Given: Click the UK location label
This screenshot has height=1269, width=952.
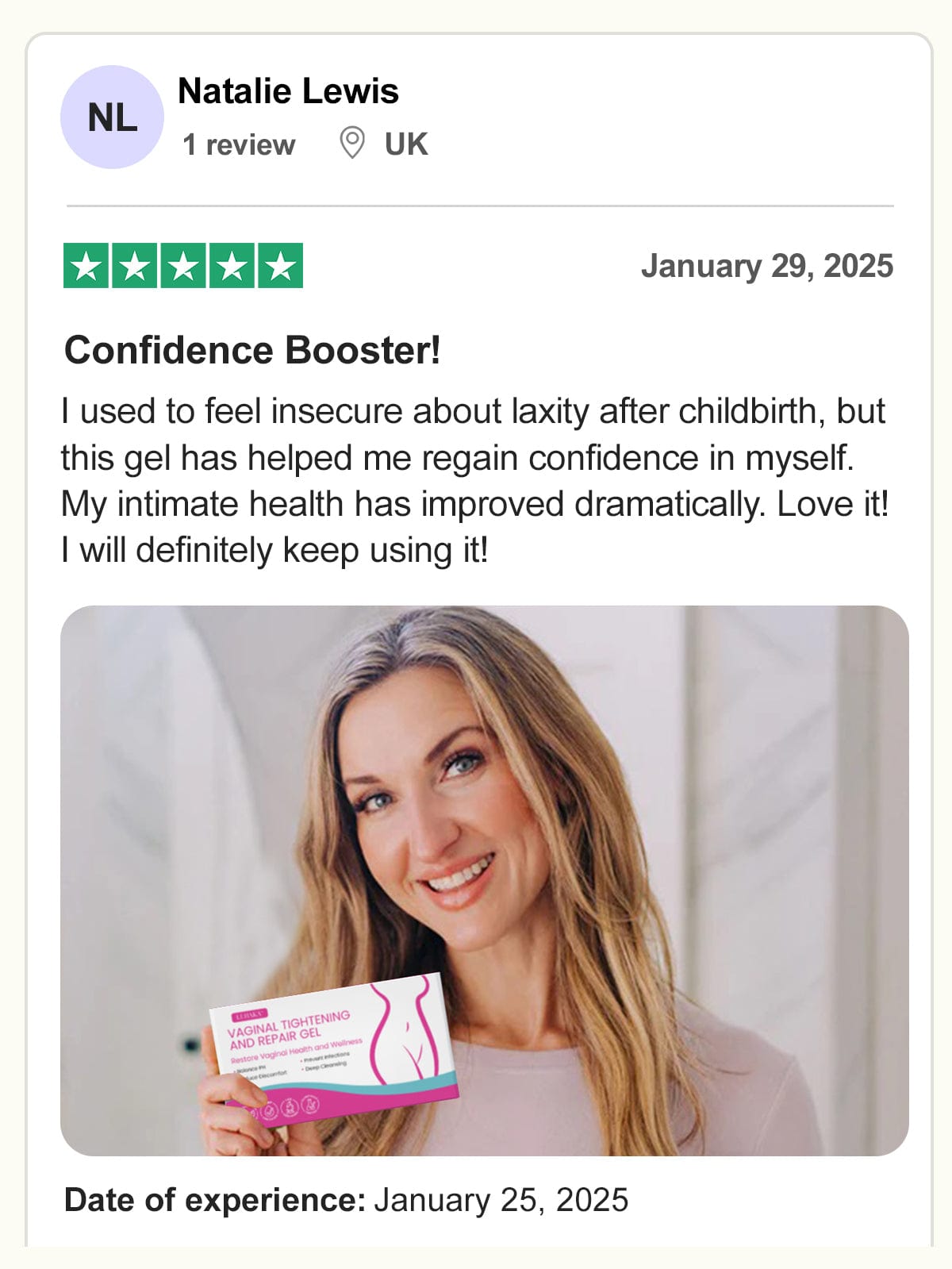Looking at the screenshot, I should tap(406, 144).
